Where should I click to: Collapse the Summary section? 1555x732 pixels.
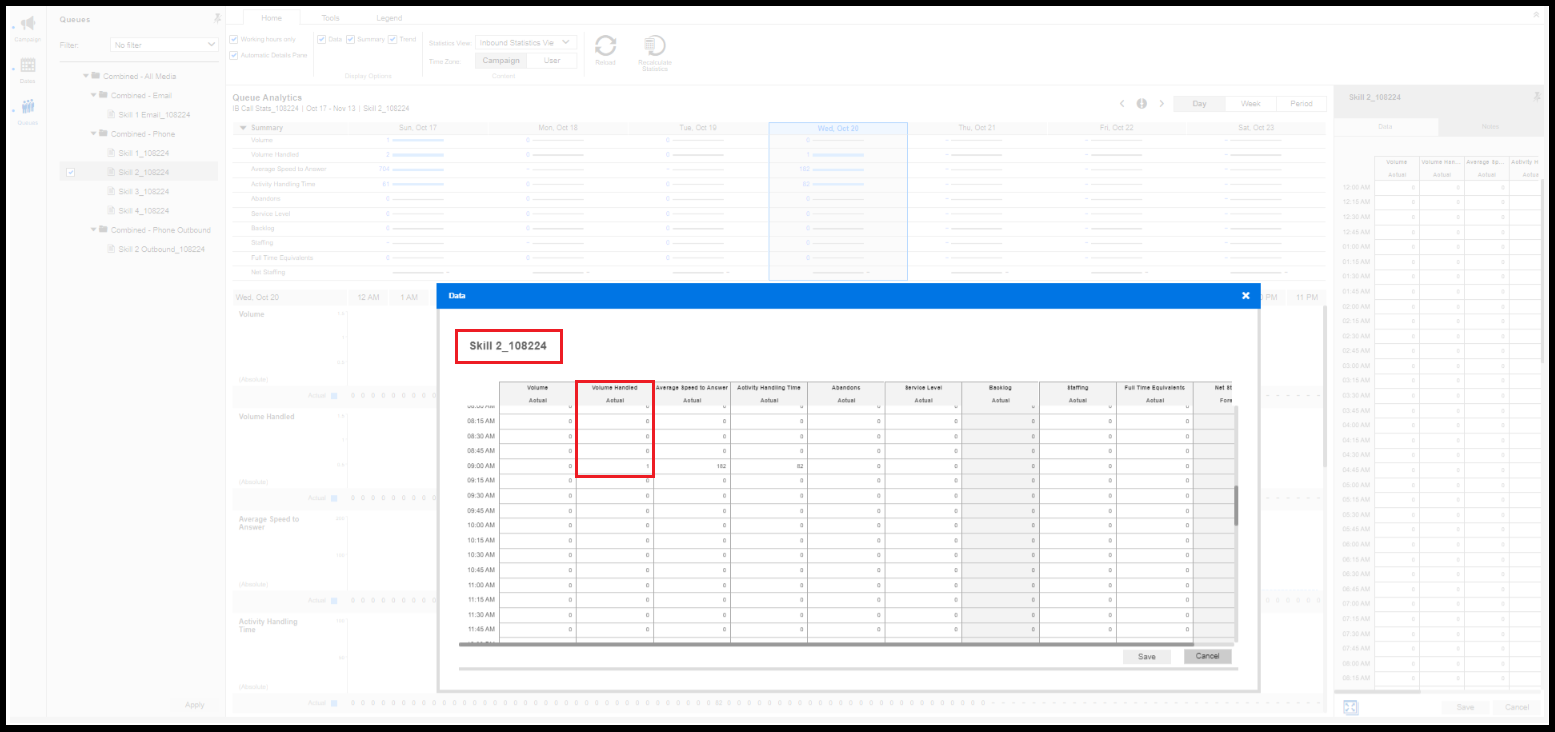tap(242, 128)
